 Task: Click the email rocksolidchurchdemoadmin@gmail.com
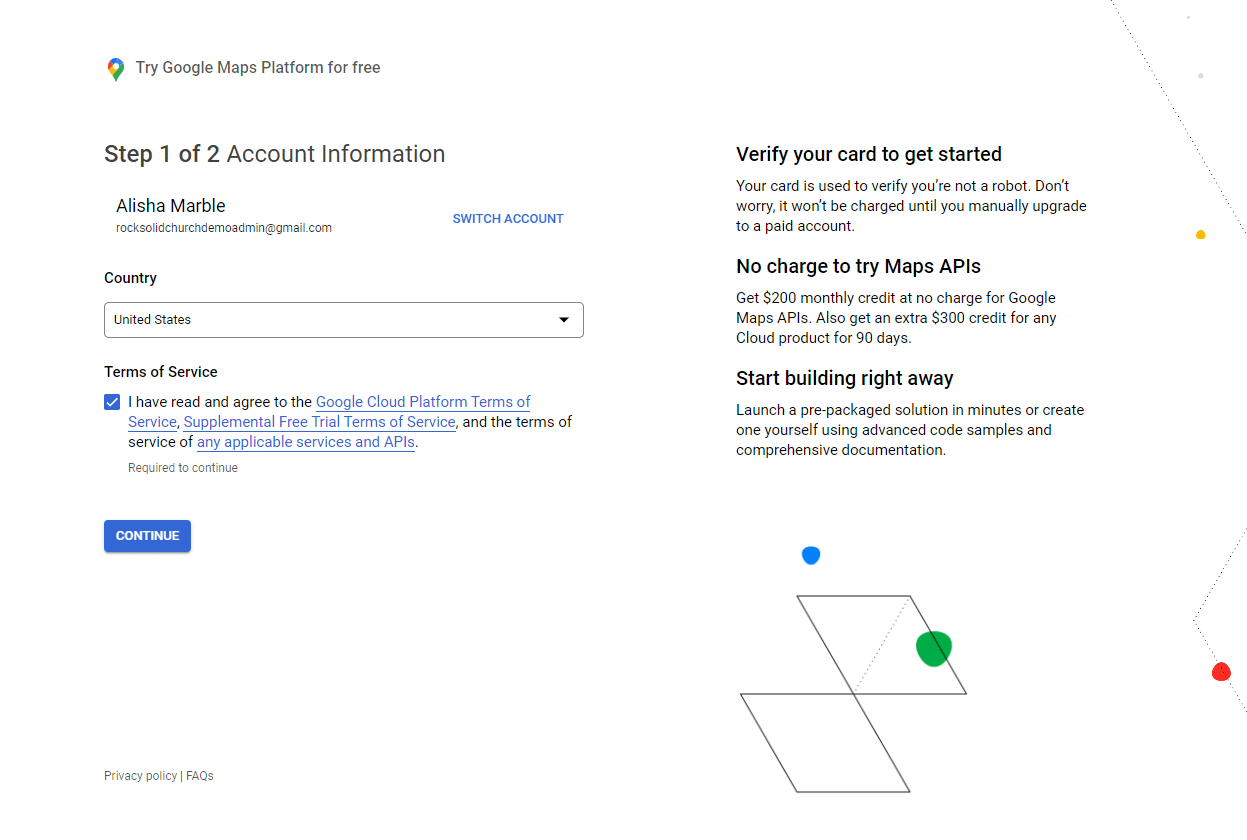pyautogui.click(x=224, y=228)
